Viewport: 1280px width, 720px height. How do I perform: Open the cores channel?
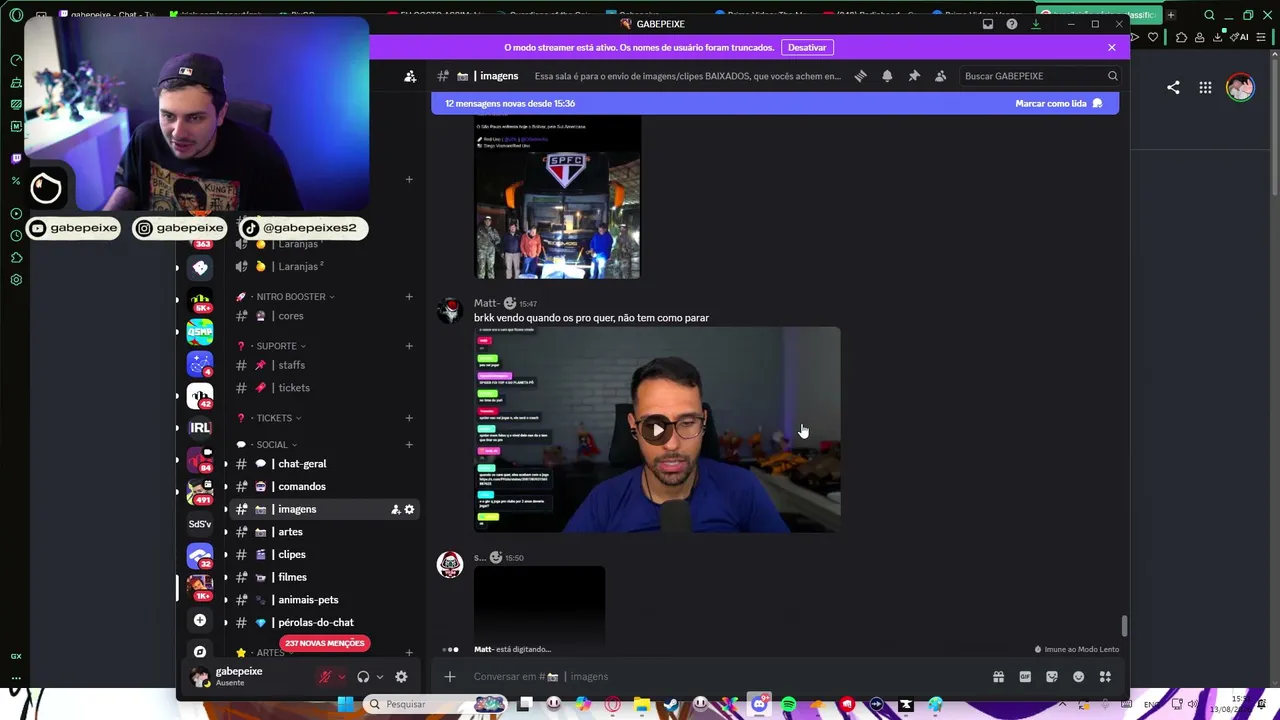tap(324, 316)
